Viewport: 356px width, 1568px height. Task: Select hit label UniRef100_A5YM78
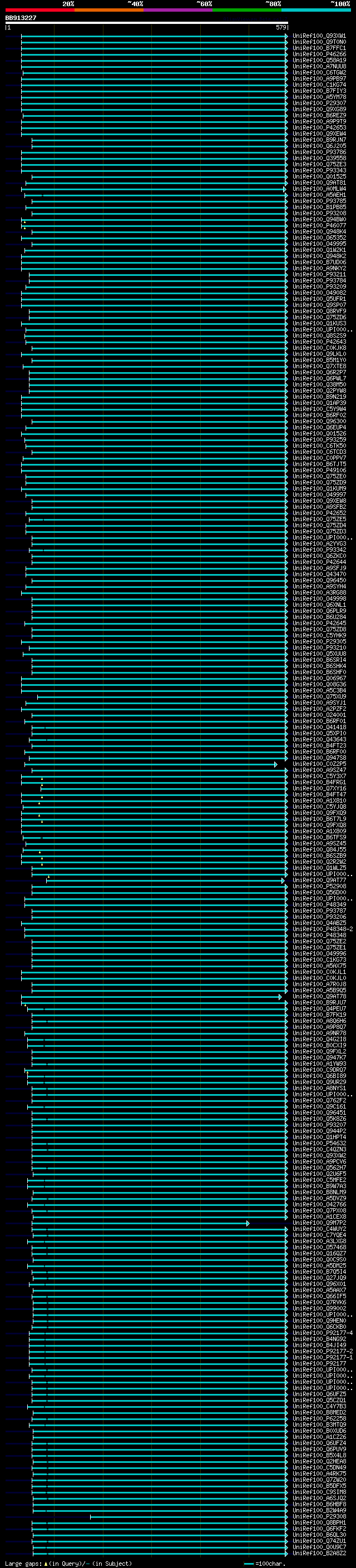point(319,97)
